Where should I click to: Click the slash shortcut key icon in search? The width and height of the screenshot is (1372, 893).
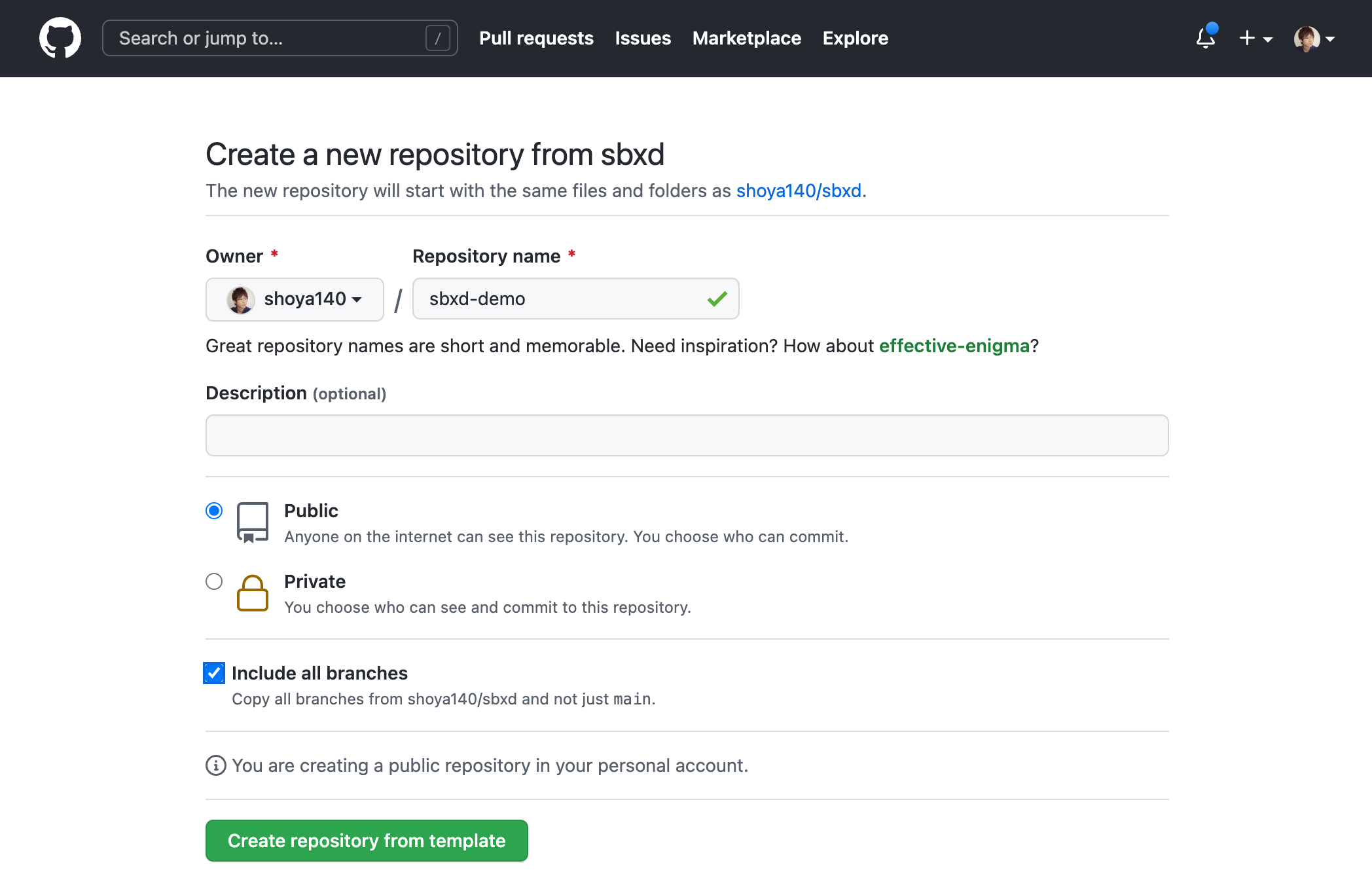(x=437, y=38)
